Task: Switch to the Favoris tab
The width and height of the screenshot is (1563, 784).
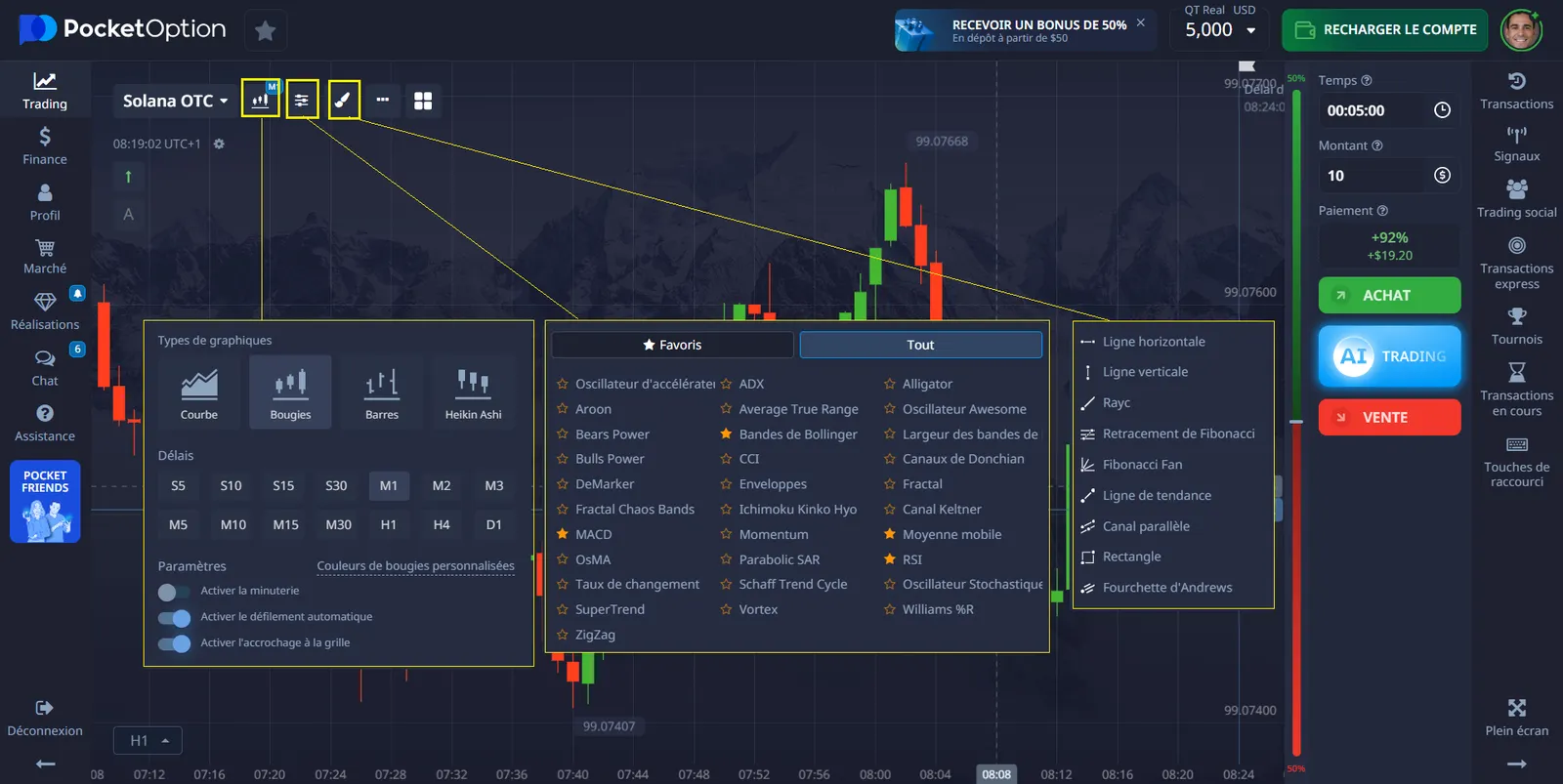Action: coord(672,345)
